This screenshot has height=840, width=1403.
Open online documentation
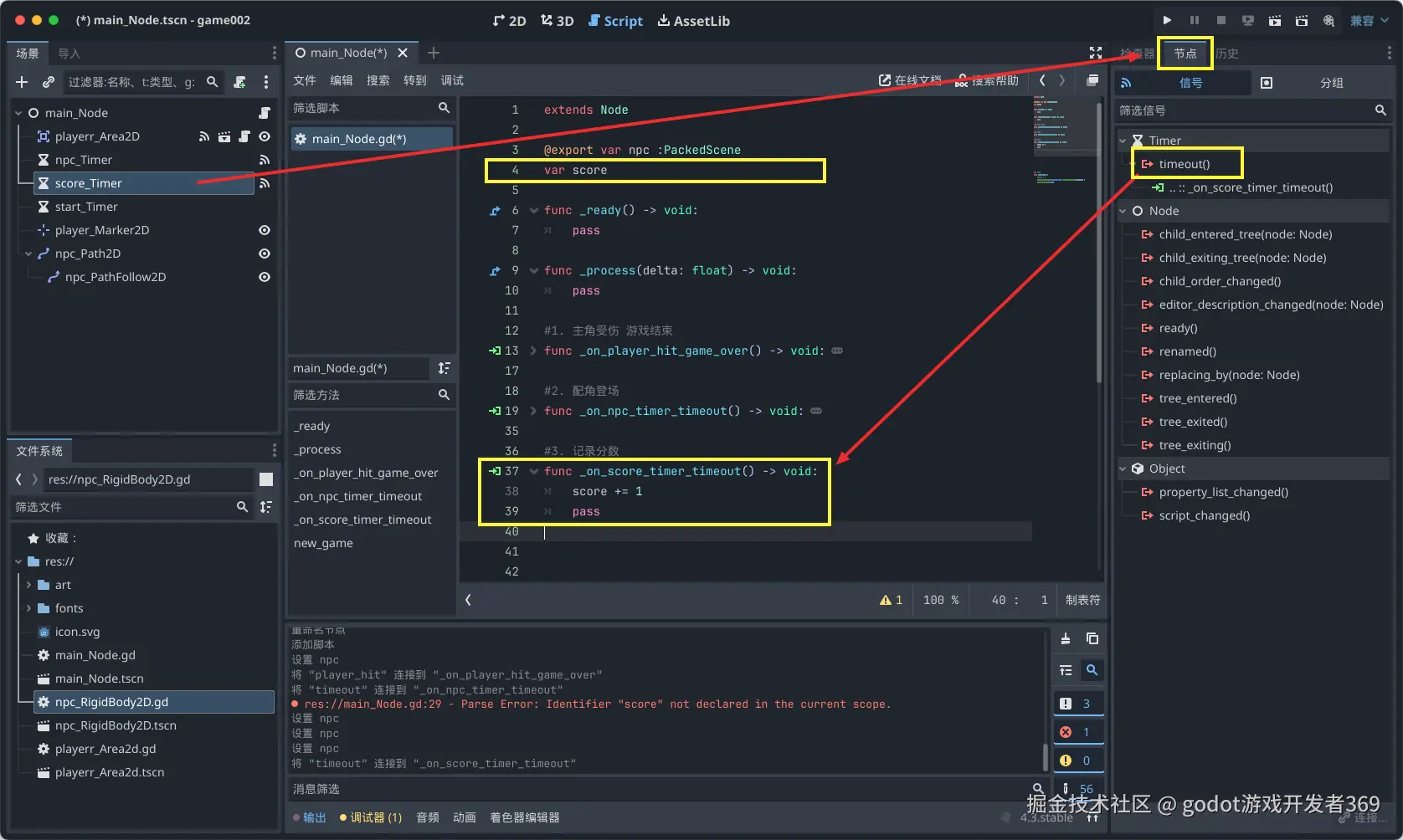[x=910, y=80]
